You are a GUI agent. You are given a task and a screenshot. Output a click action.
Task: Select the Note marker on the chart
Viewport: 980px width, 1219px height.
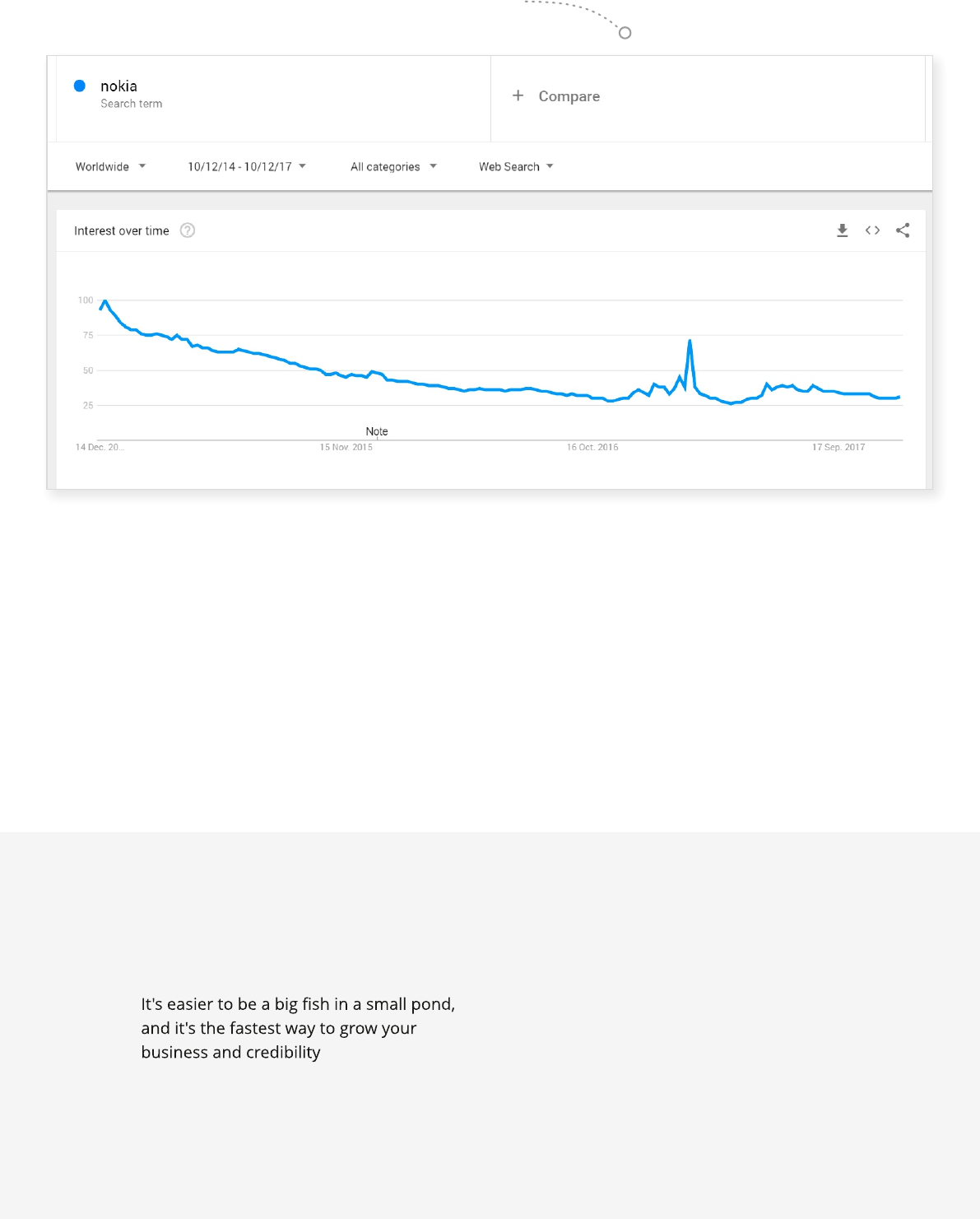377,431
